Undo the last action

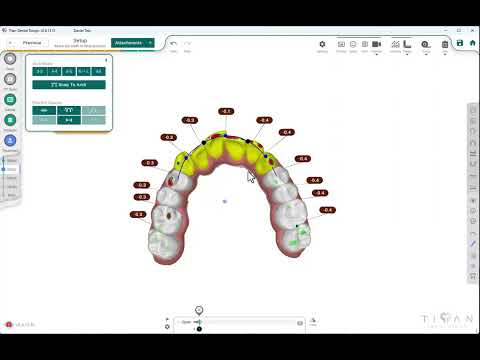point(173,44)
